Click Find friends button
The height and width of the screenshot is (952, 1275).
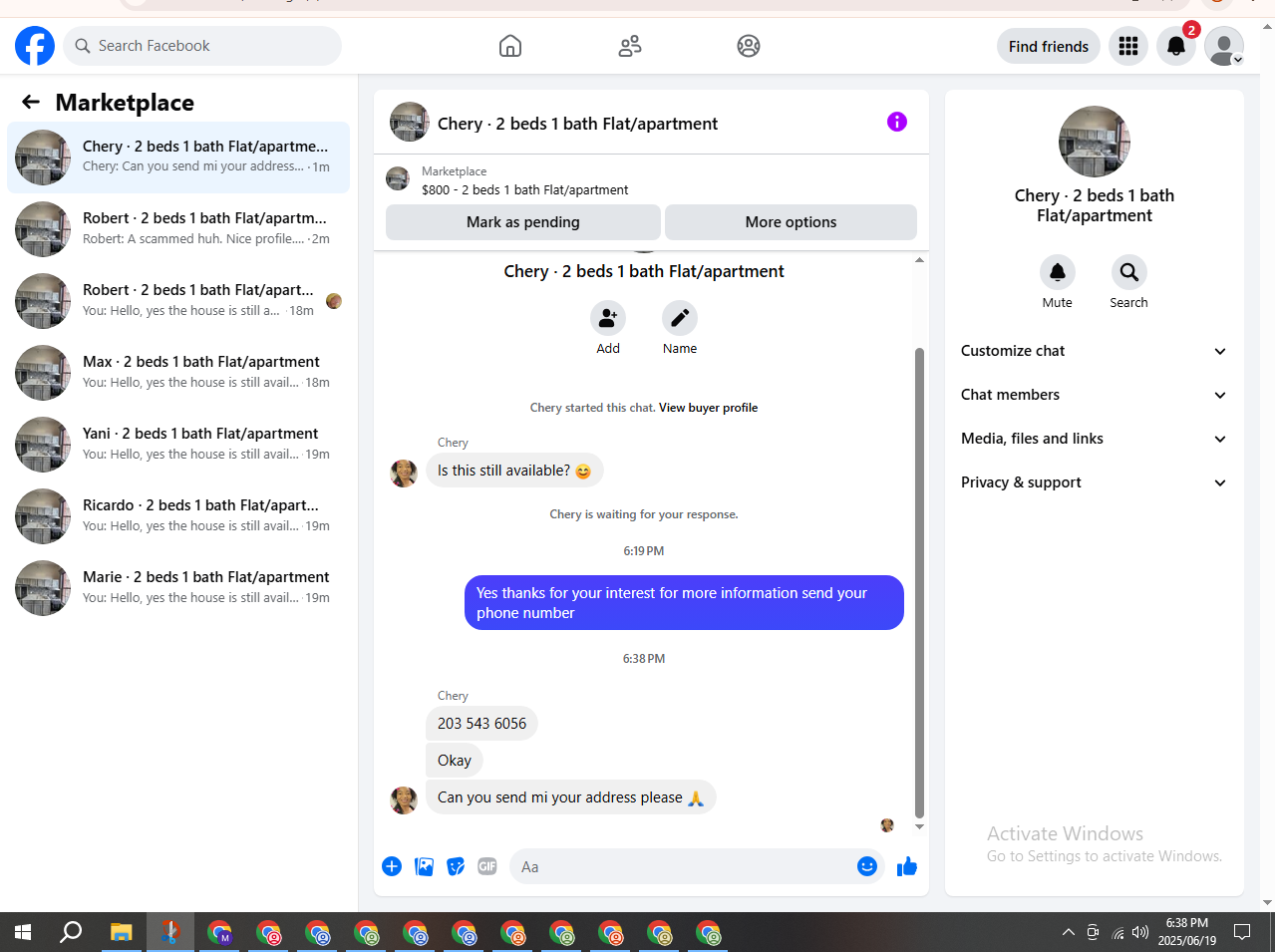pyautogui.click(x=1049, y=46)
